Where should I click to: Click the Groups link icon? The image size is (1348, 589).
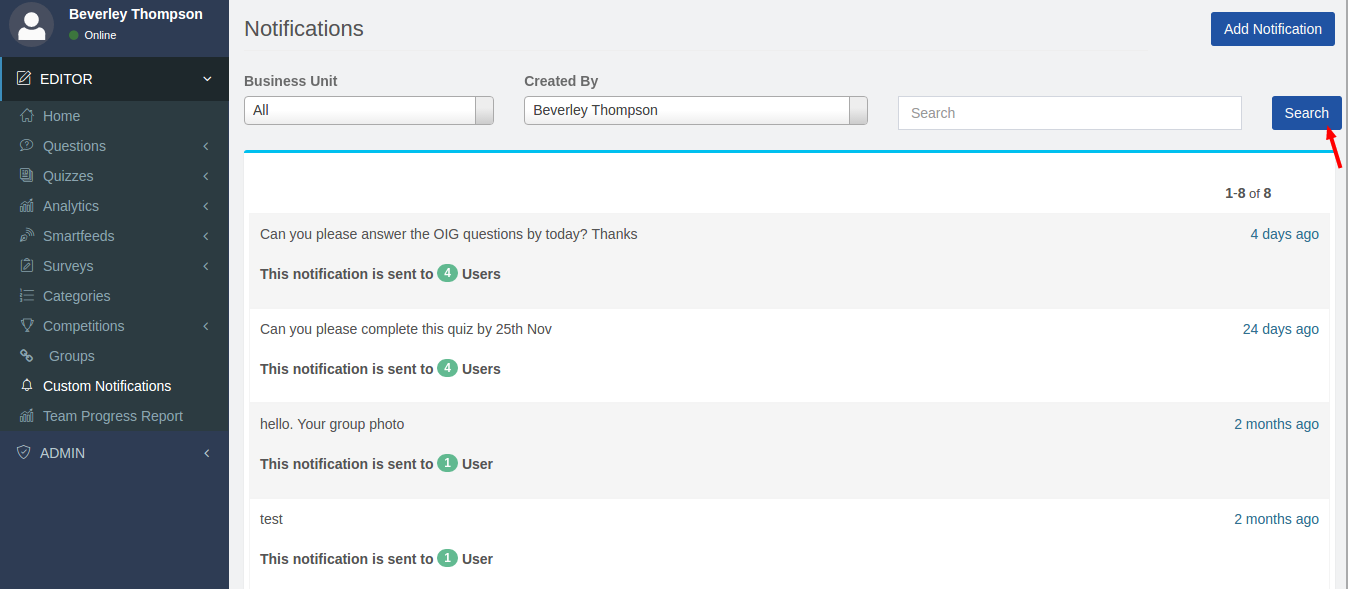click(x=27, y=356)
